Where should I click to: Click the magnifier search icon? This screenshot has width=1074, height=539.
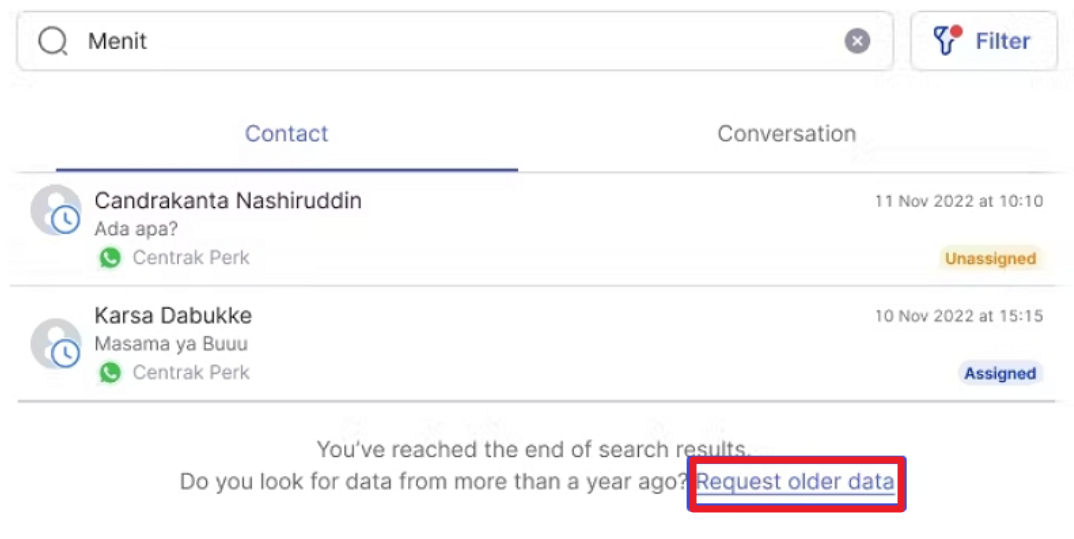(53, 41)
